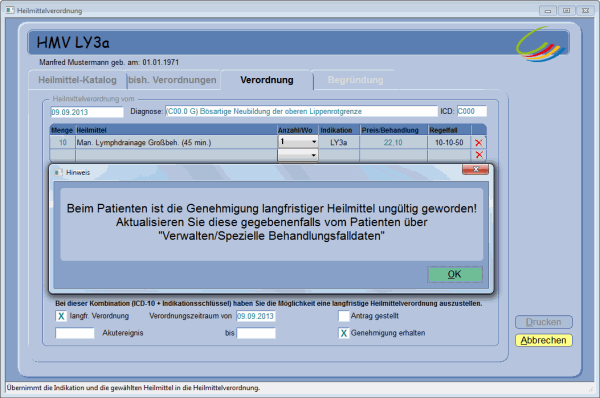Minimize the Heilmittelverordnung window
This screenshot has width=600, height=398.
click(548, 11)
